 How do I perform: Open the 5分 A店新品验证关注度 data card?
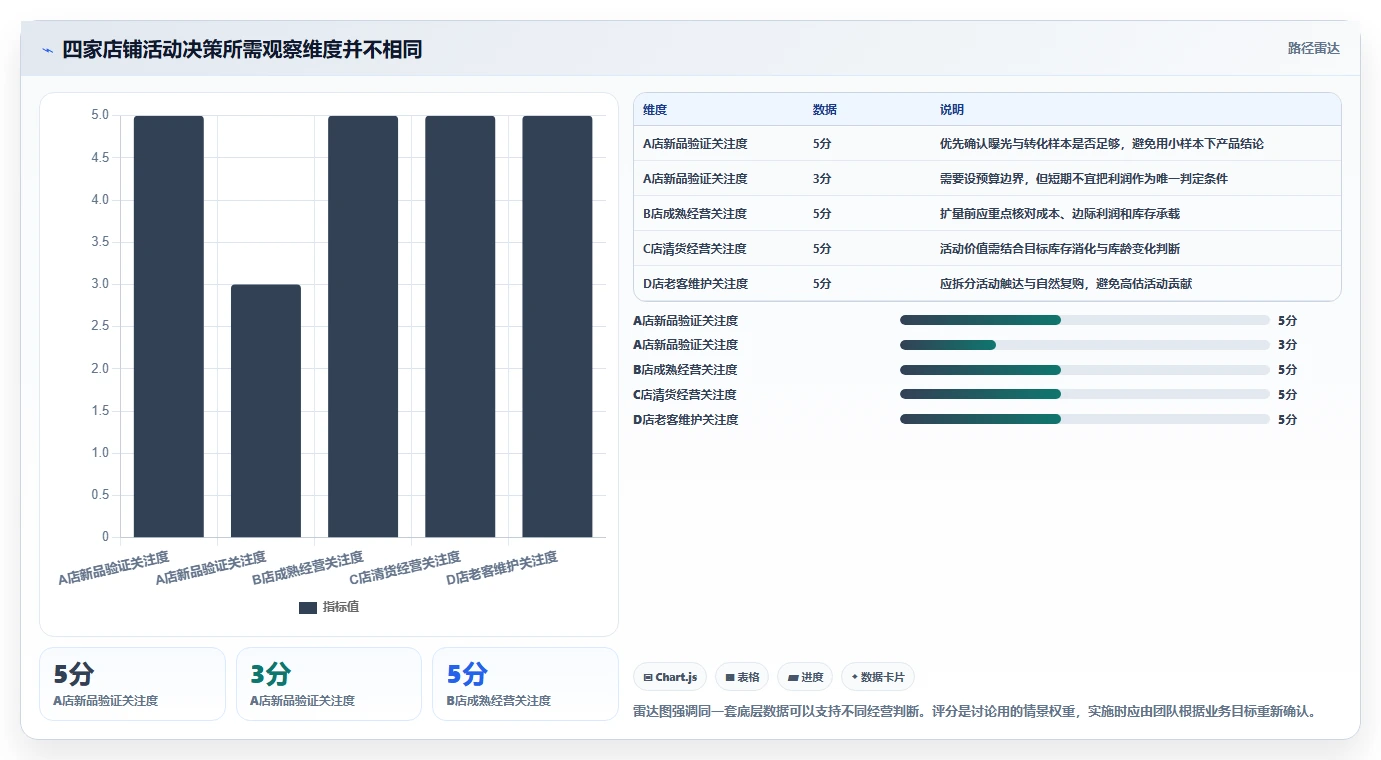click(x=132, y=684)
